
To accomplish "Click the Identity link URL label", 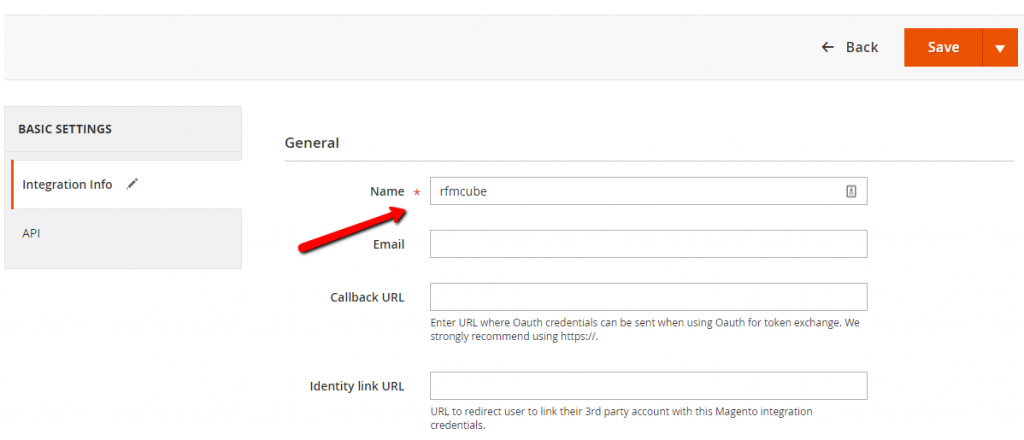I will point(357,386).
